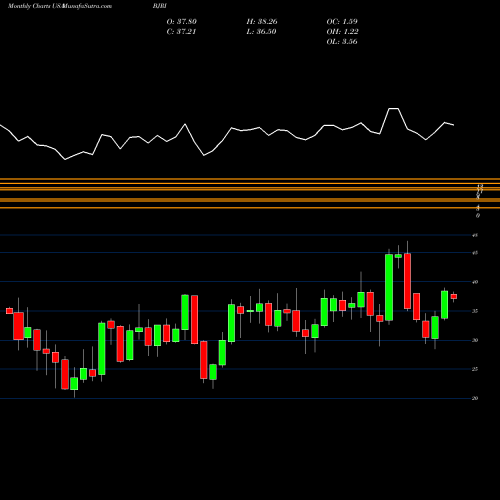
Task: Click the open price value O: 37.80
Action: point(182,22)
